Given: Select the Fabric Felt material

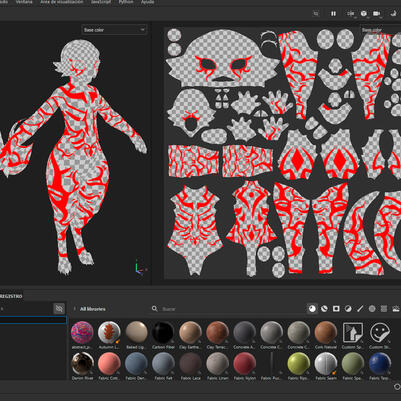Looking at the screenshot, I should pos(163,363).
